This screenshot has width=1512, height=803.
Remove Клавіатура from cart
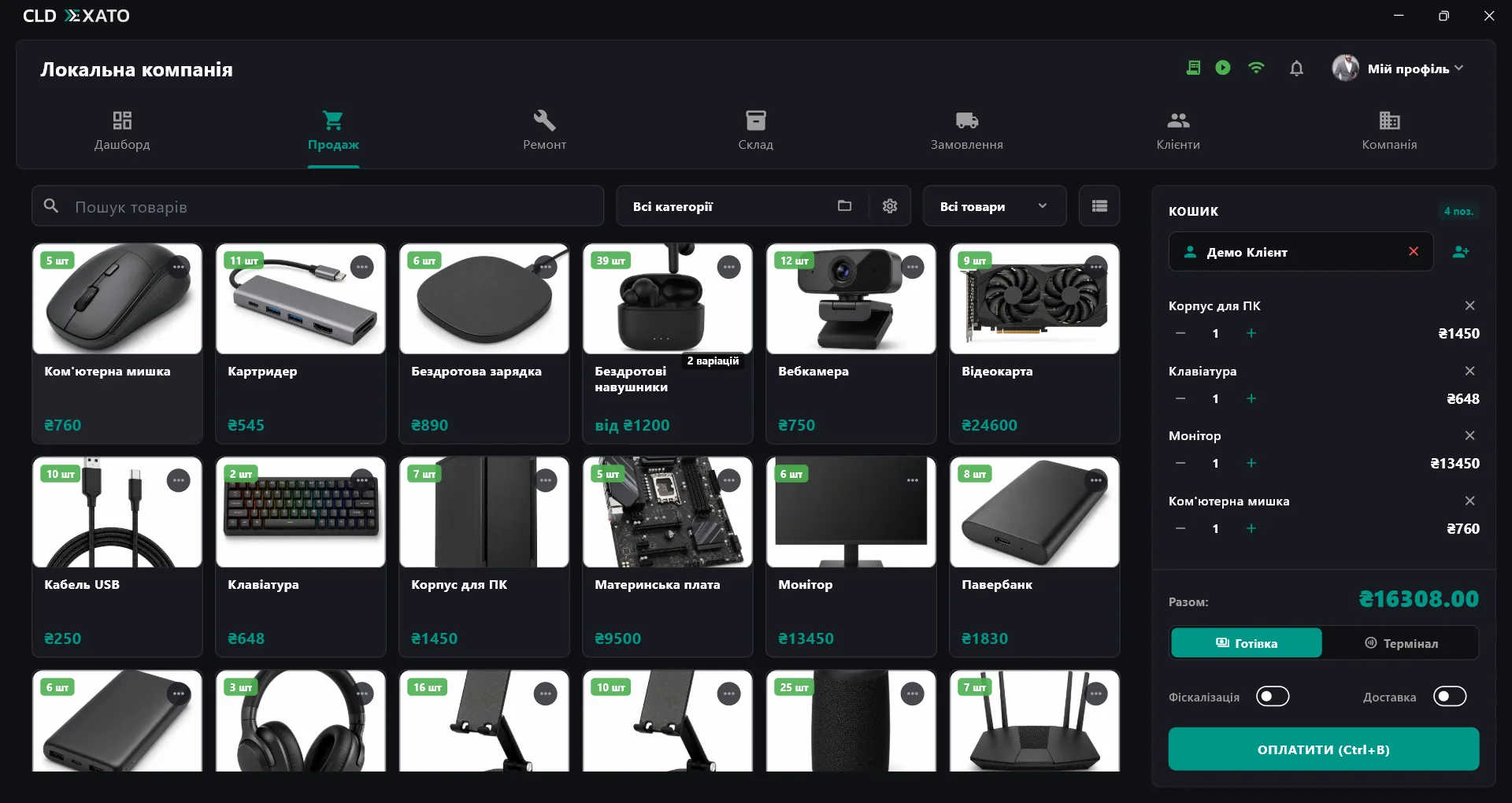pyautogui.click(x=1469, y=371)
